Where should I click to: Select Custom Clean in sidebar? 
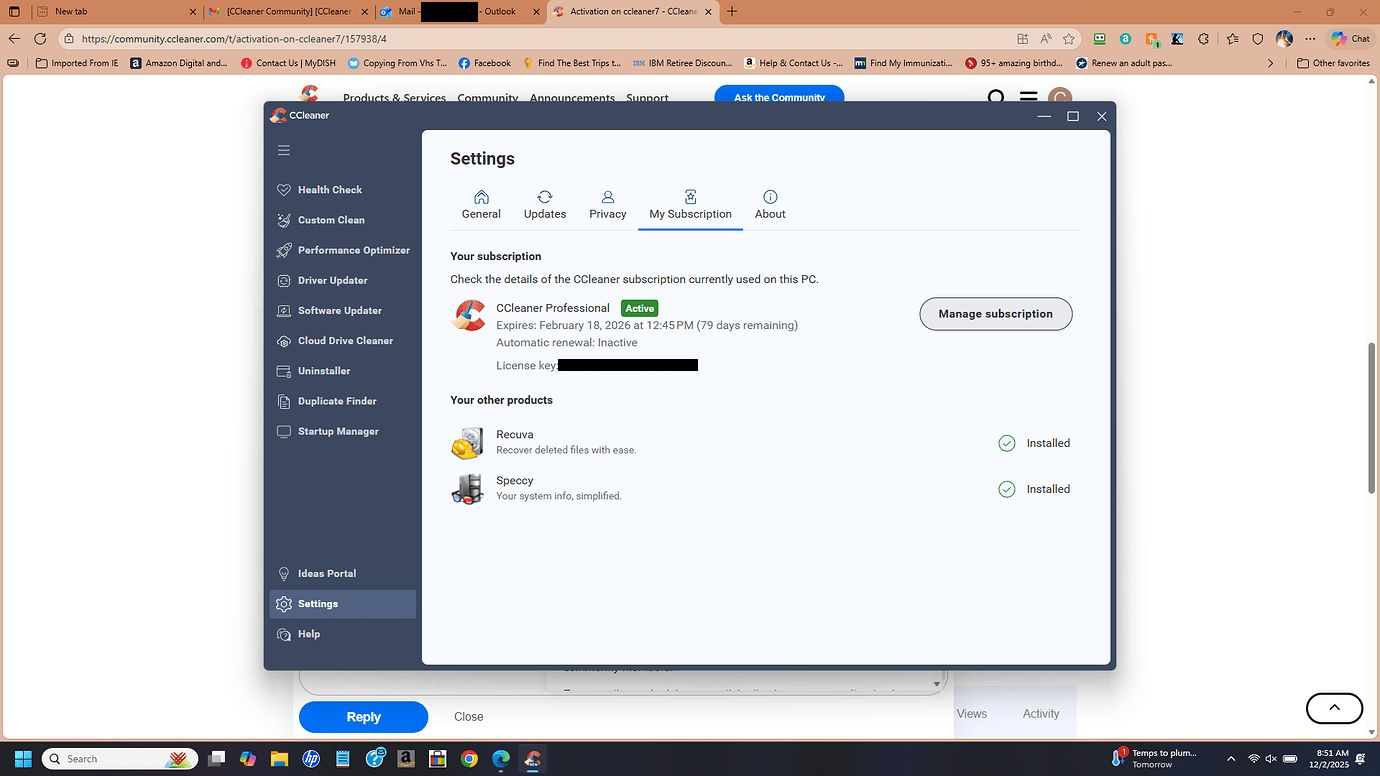[331, 220]
